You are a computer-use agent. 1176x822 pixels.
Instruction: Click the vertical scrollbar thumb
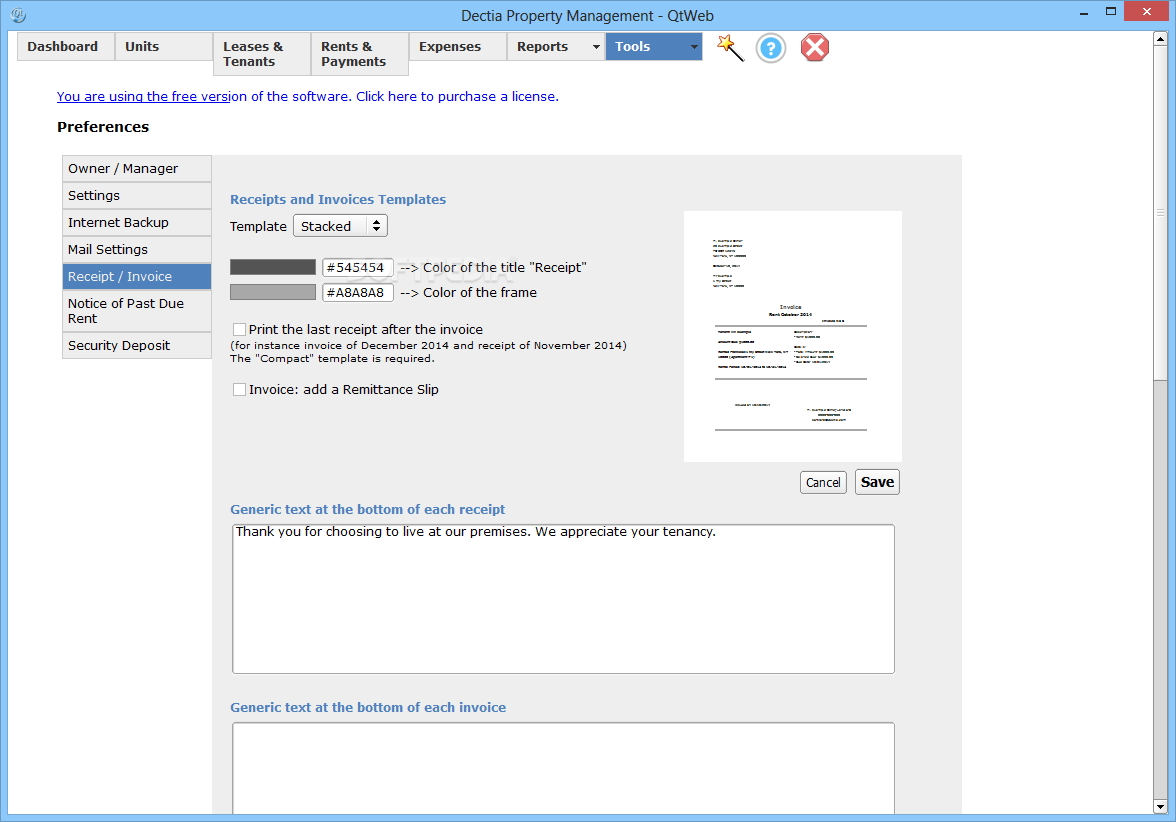click(1160, 214)
